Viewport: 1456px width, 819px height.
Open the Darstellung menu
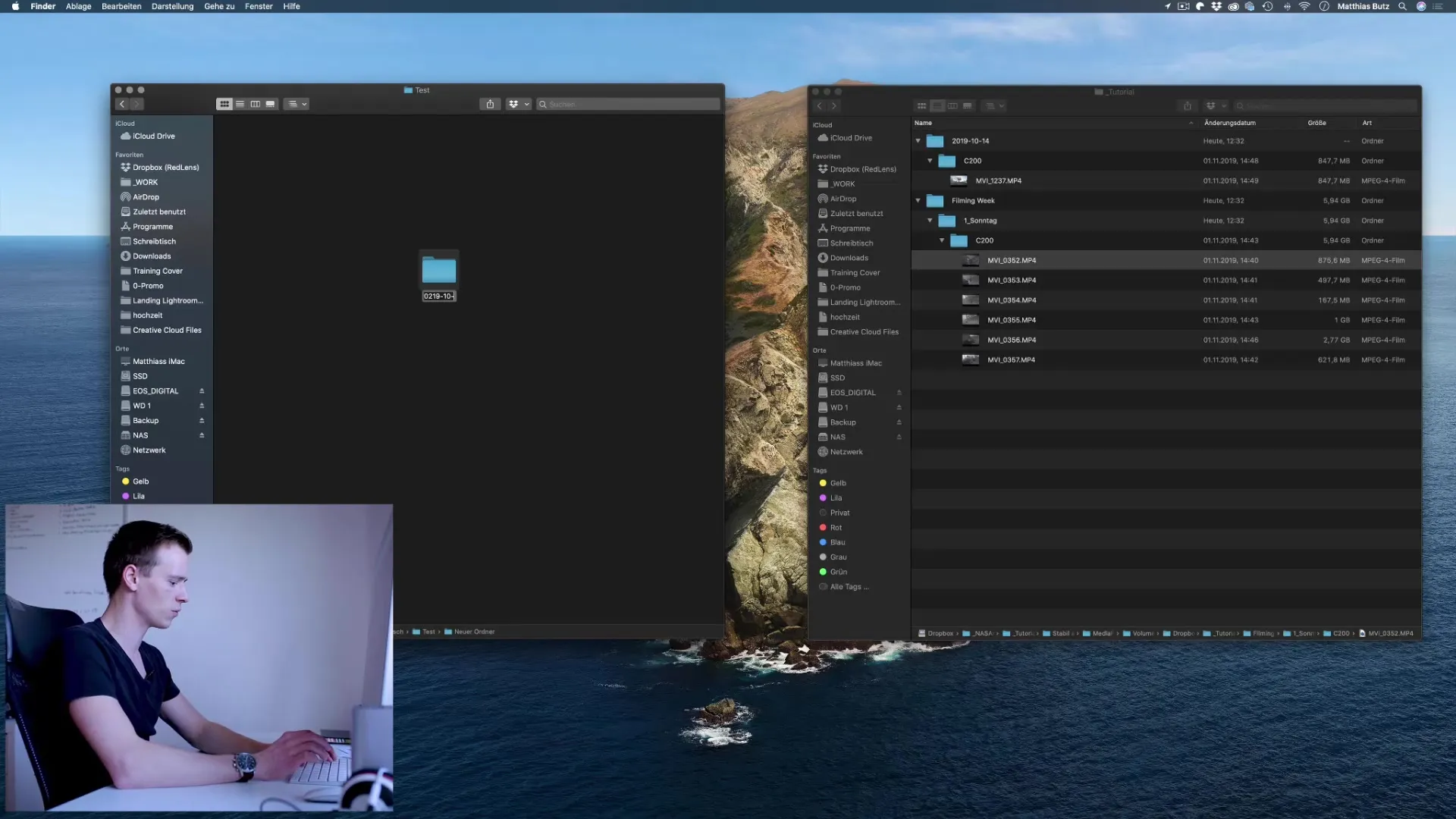(x=172, y=6)
